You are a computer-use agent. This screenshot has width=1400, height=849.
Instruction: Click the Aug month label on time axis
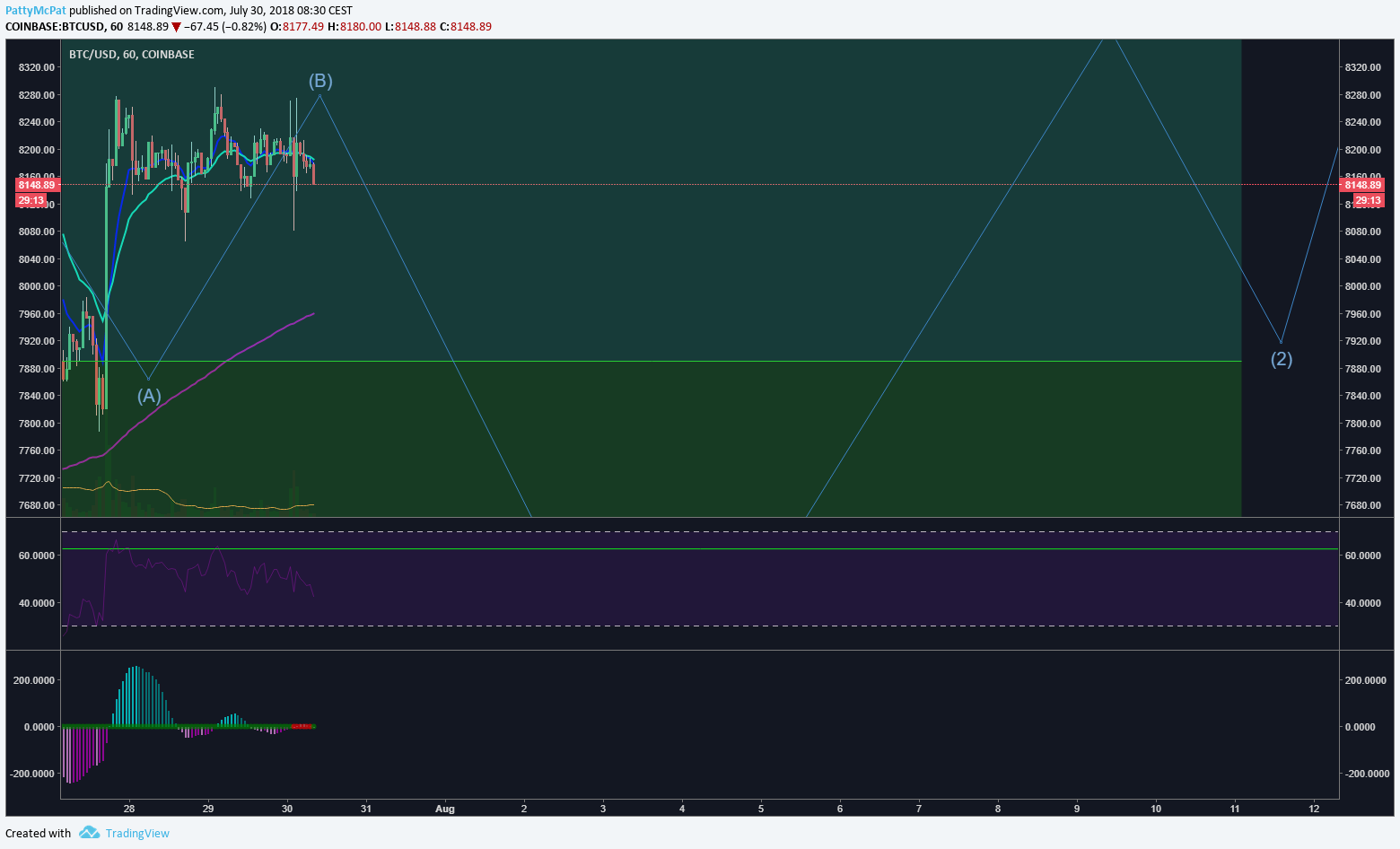pyautogui.click(x=445, y=809)
